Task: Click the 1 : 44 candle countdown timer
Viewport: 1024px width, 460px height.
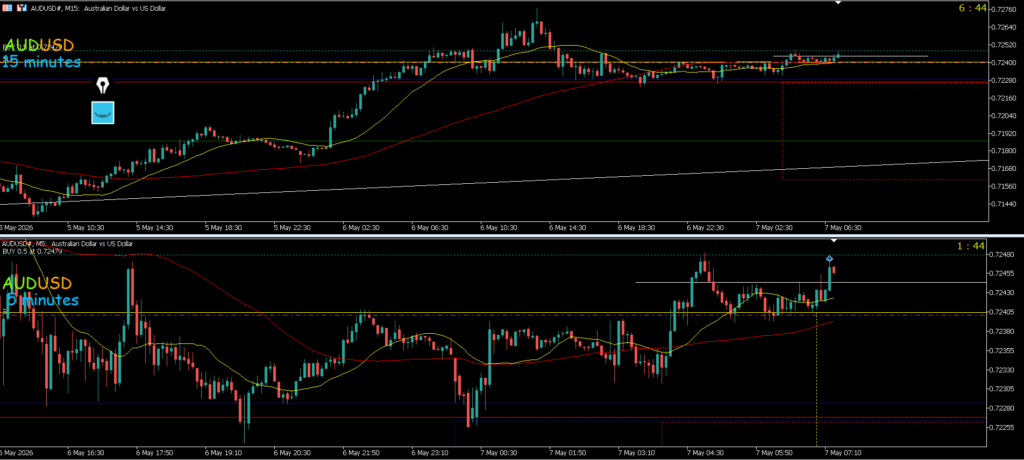Action: (972, 245)
